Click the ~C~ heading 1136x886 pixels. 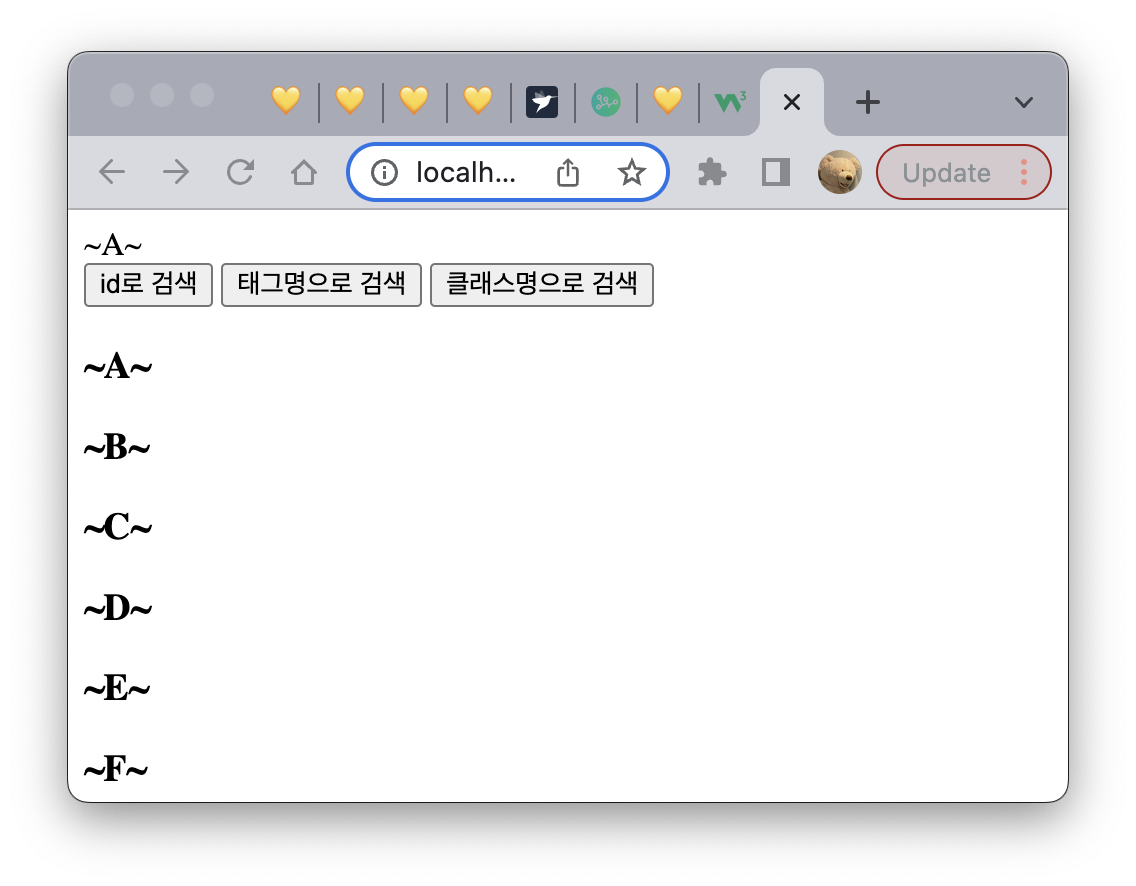(118, 527)
